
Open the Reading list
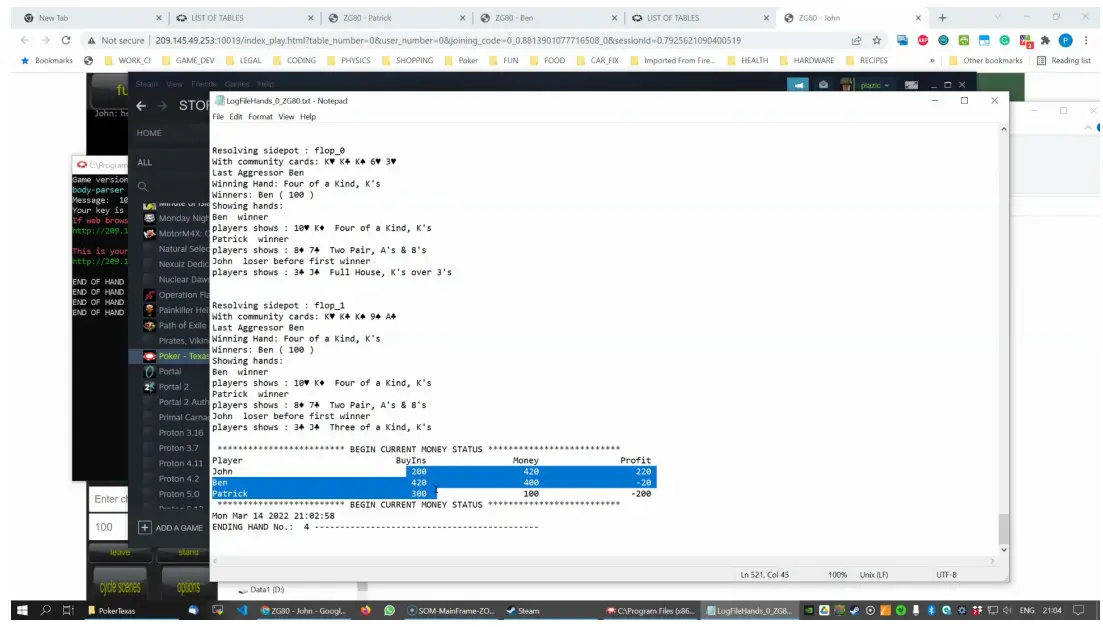pos(1064,61)
